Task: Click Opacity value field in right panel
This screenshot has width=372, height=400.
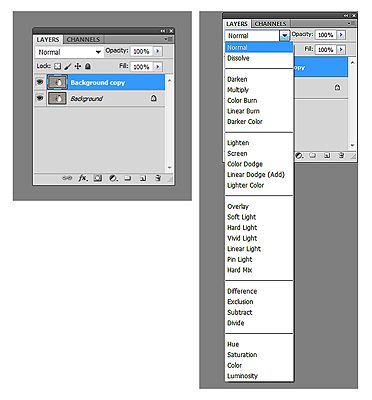Action: tap(325, 35)
